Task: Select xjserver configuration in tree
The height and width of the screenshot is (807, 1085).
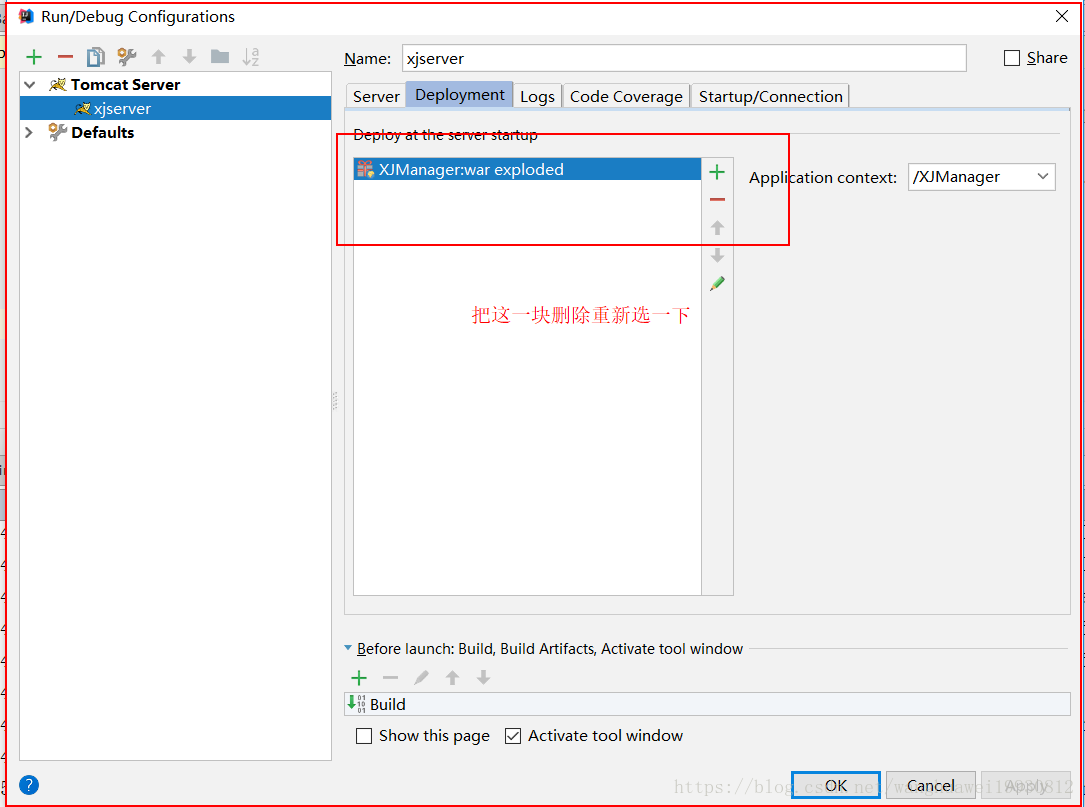Action: (x=176, y=109)
